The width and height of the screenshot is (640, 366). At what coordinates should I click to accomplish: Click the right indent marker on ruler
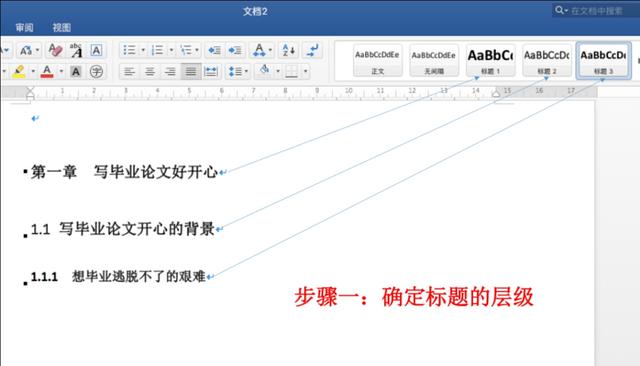(496, 93)
